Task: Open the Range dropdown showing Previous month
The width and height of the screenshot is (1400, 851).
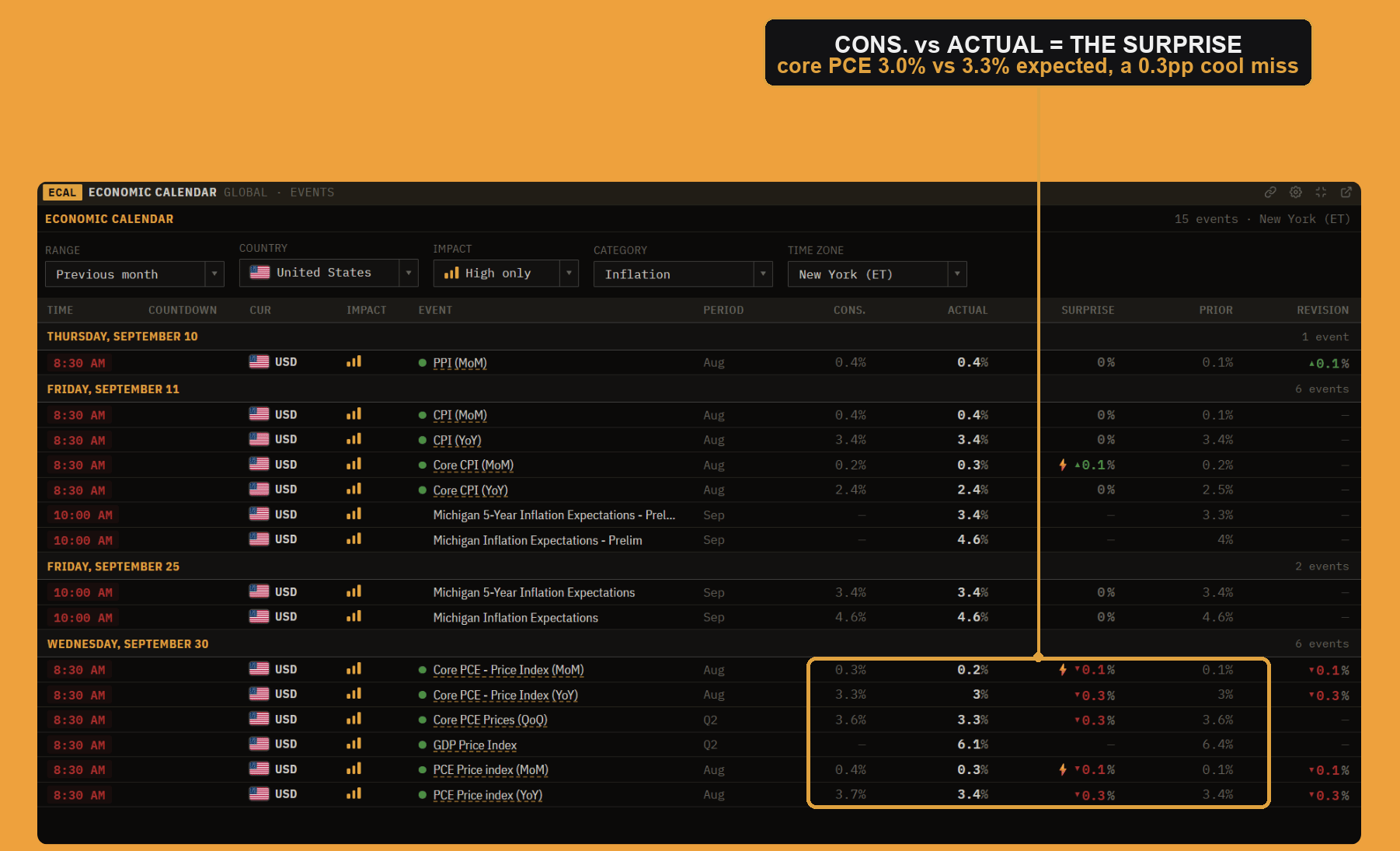Action: [134, 274]
